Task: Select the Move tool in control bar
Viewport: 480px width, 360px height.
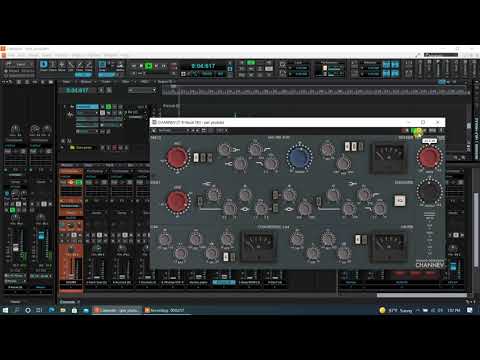Action: 62,65
